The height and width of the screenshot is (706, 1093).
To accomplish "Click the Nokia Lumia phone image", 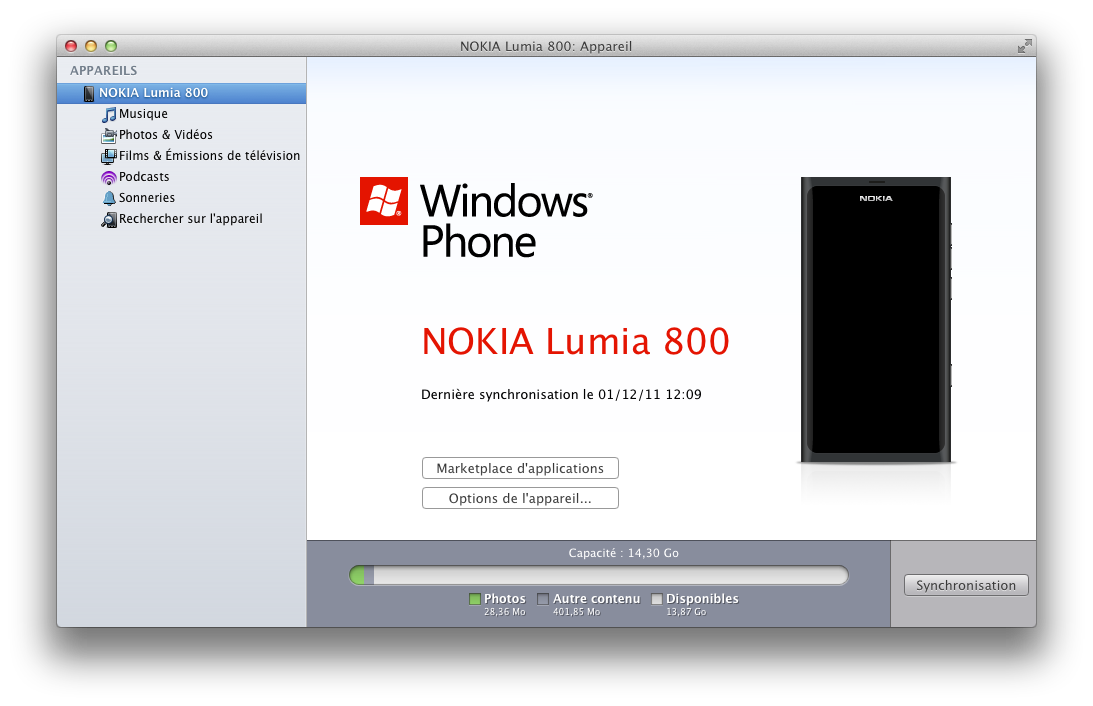I will click(876, 320).
